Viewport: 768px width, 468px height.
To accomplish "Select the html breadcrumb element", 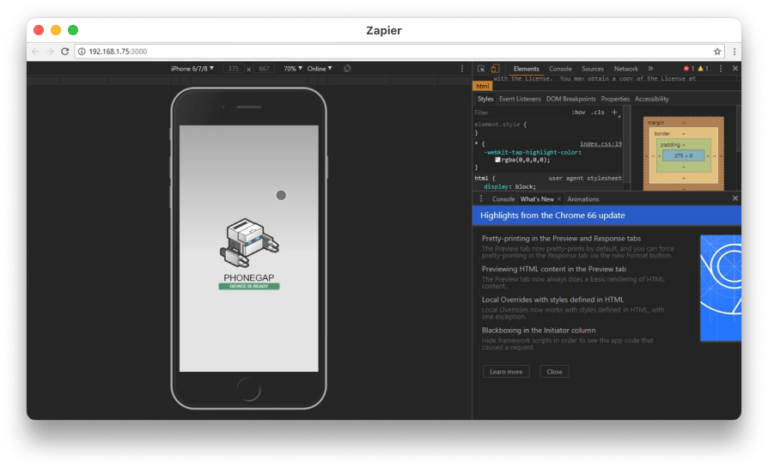I will click(x=482, y=86).
